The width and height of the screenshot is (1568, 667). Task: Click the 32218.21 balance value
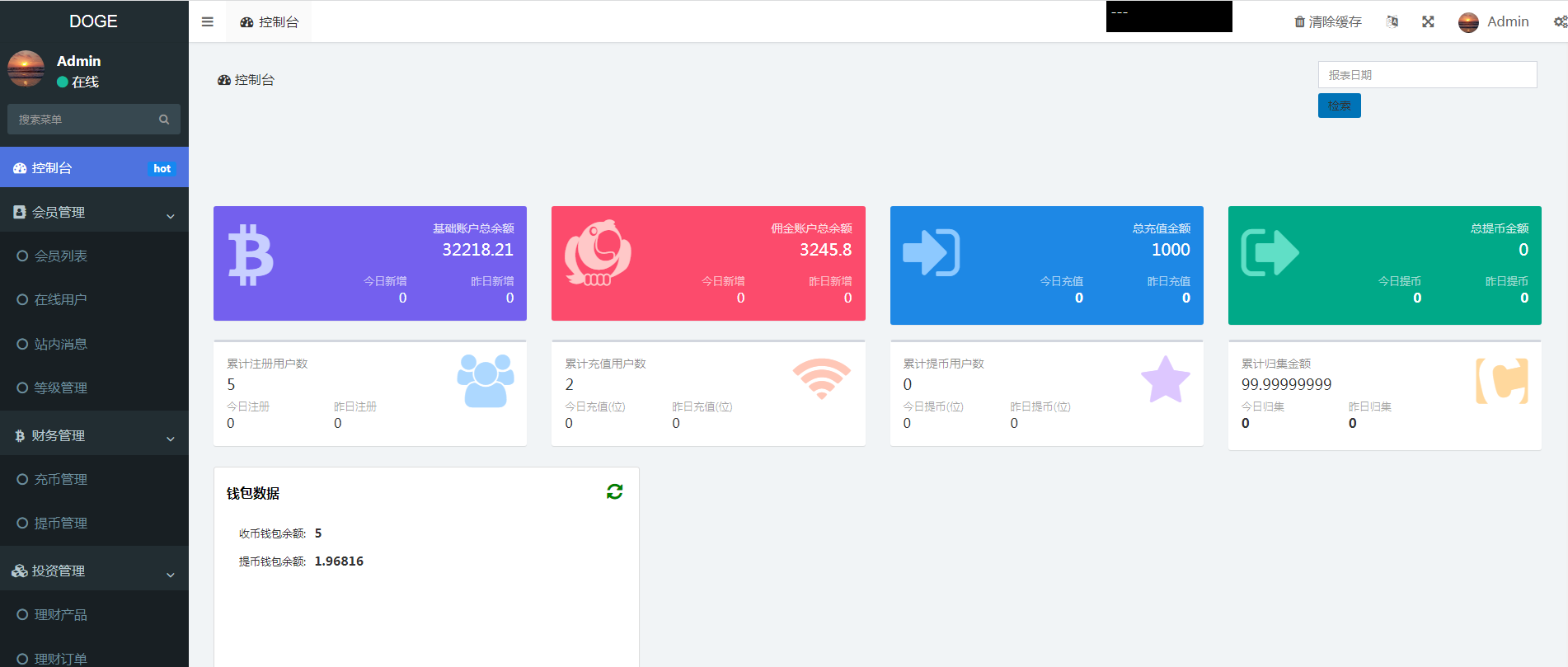(x=478, y=250)
